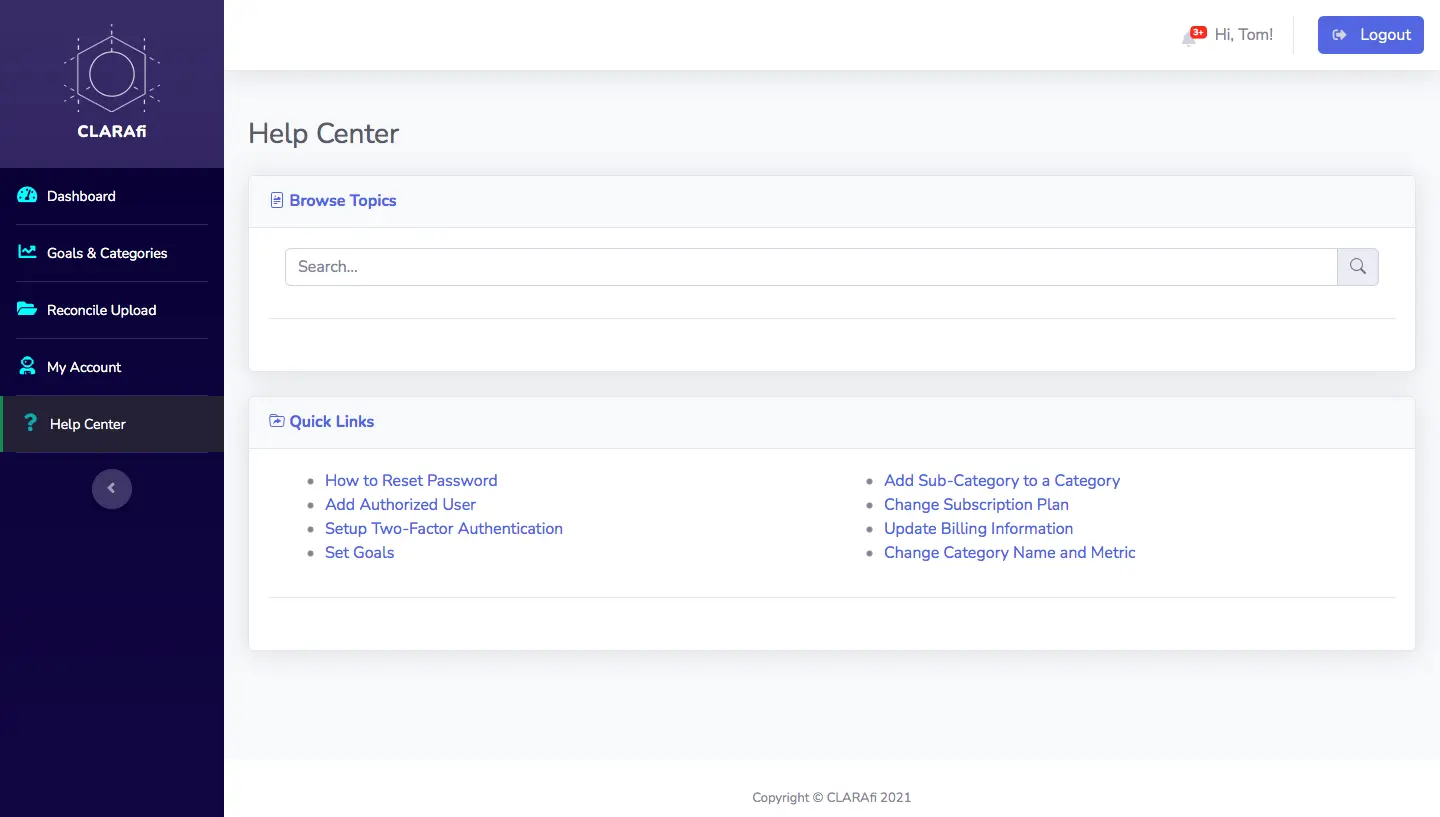This screenshot has height=817, width=1440.
Task: Click the Set Goals quick link
Action: [359, 553]
